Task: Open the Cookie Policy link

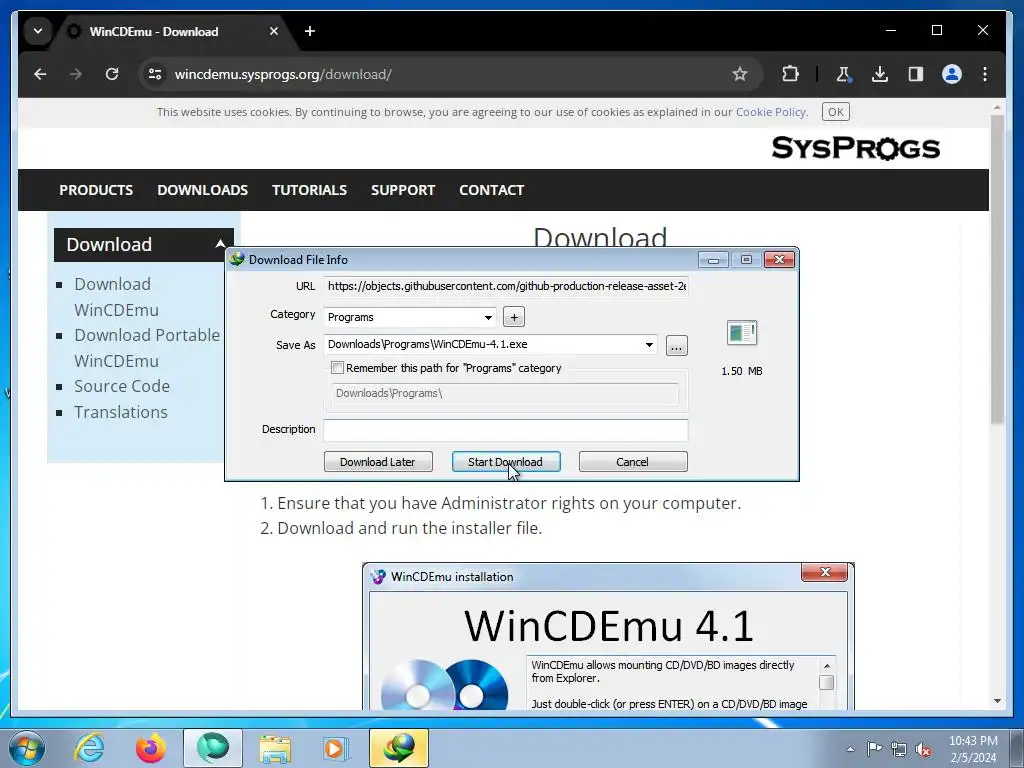Action: tap(771, 112)
